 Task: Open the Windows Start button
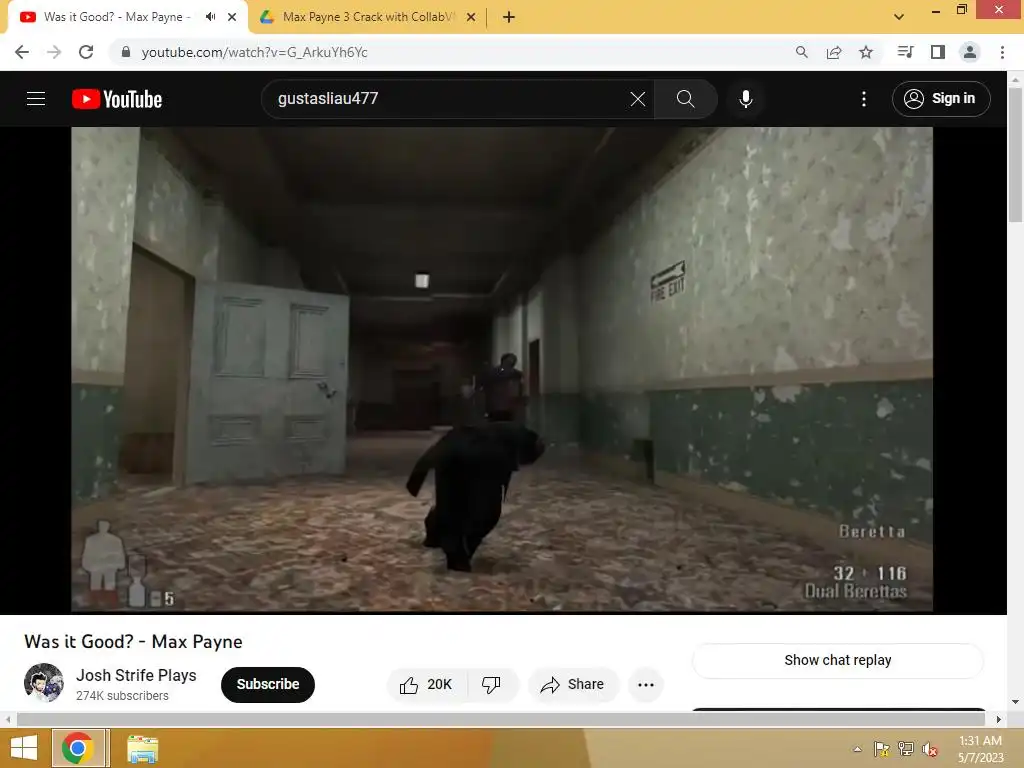click(x=24, y=748)
